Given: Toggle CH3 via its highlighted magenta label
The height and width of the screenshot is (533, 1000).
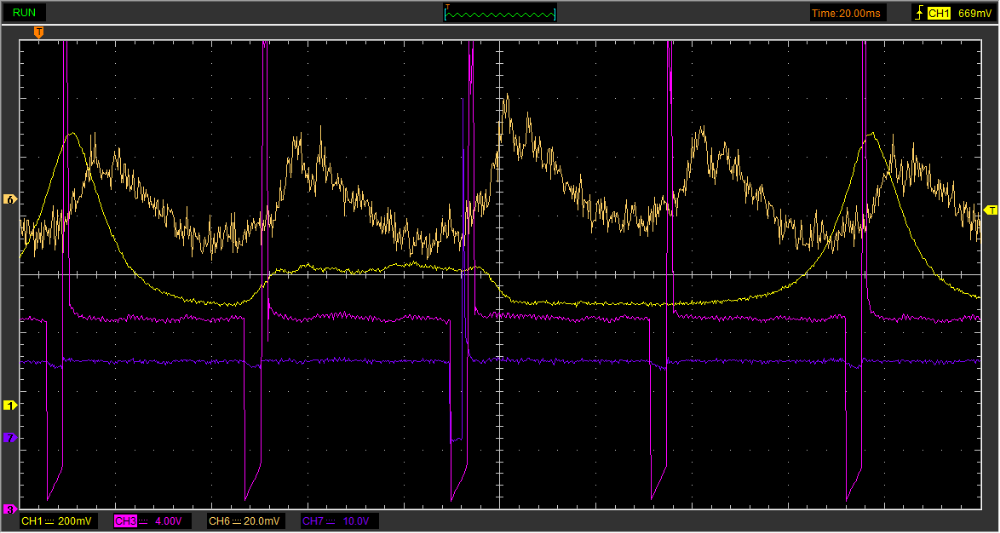Looking at the screenshot, I should 125,521.
